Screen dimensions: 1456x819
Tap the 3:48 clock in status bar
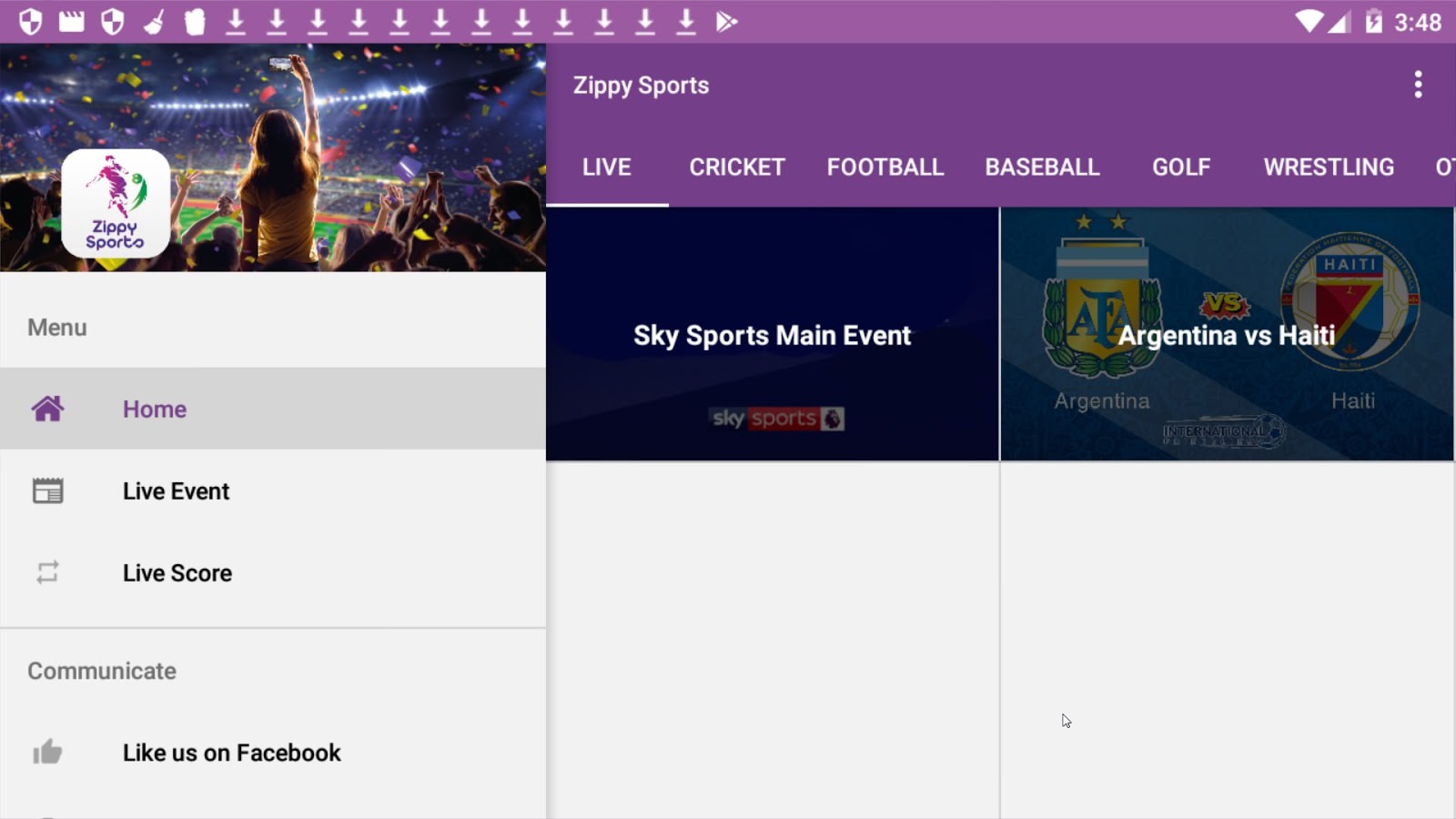(x=1418, y=22)
